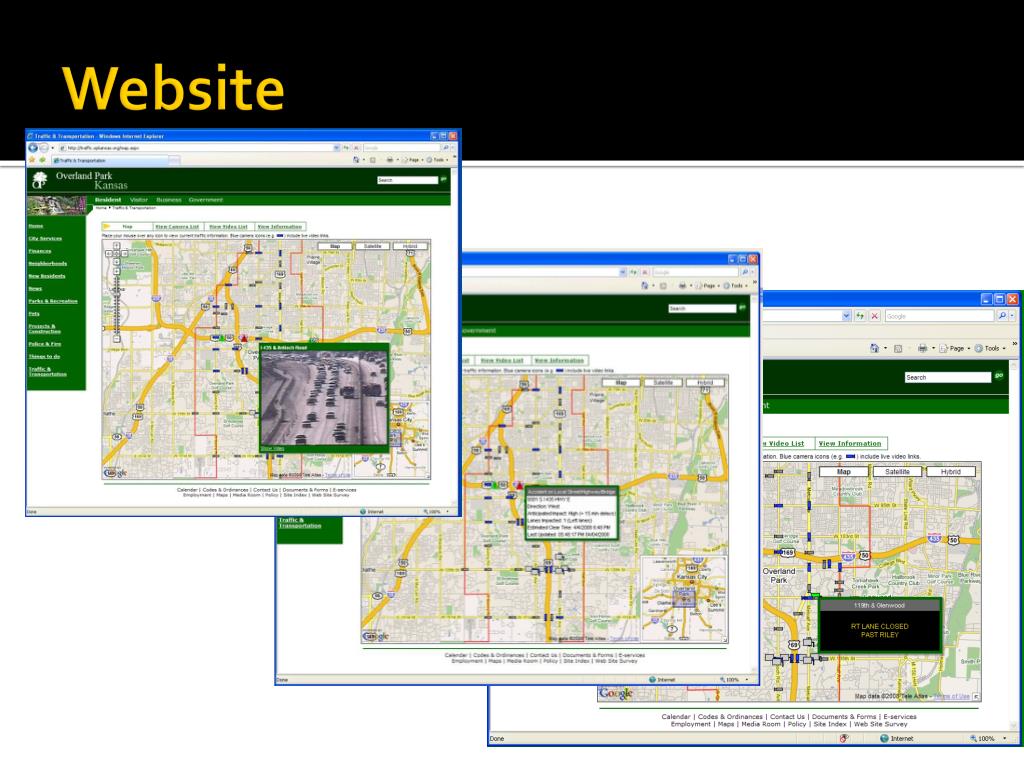Select Satellite view in middle window map
Screen dimensions: 1024x768
point(663,383)
